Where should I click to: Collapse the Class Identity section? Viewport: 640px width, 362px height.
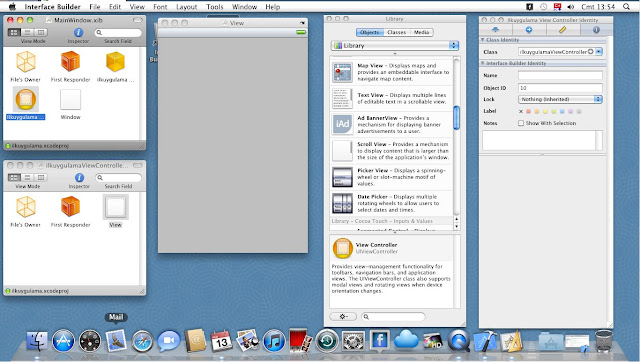pyautogui.click(x=482, y=40)
